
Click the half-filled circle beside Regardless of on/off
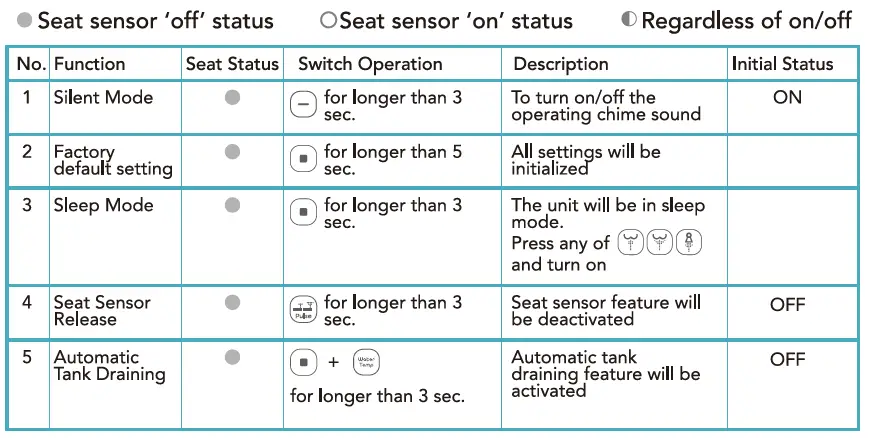tap(629, 20)
